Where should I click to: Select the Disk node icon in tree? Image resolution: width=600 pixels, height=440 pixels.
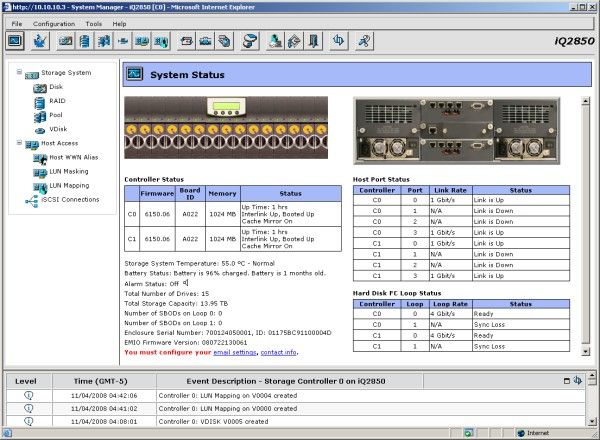(x=40, y=88)
